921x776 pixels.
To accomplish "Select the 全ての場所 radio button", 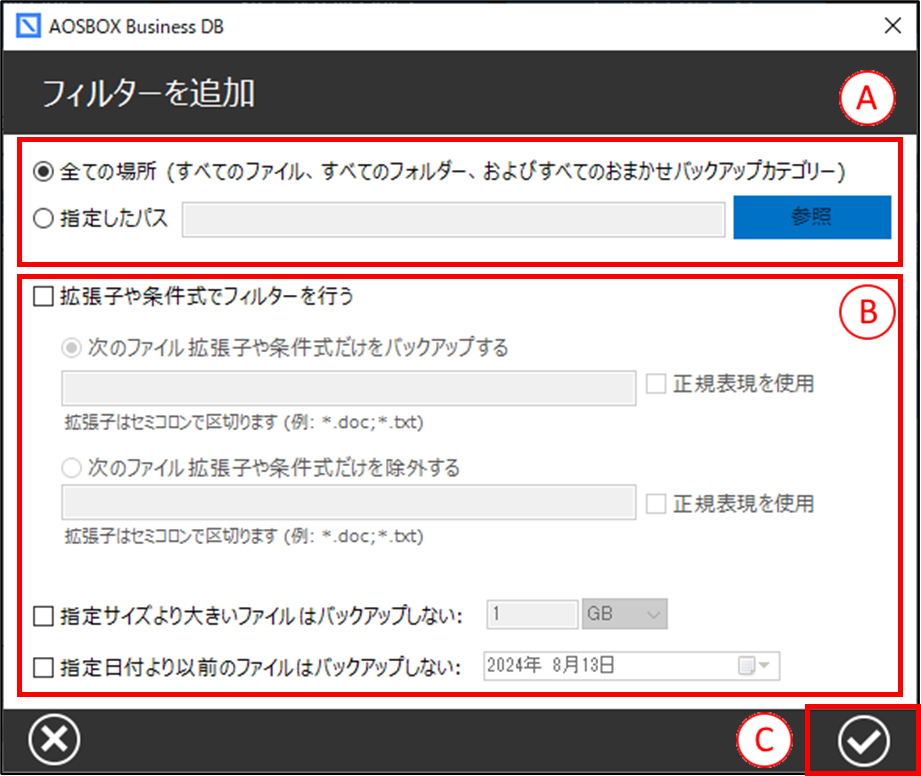I will tap(43, 172).
